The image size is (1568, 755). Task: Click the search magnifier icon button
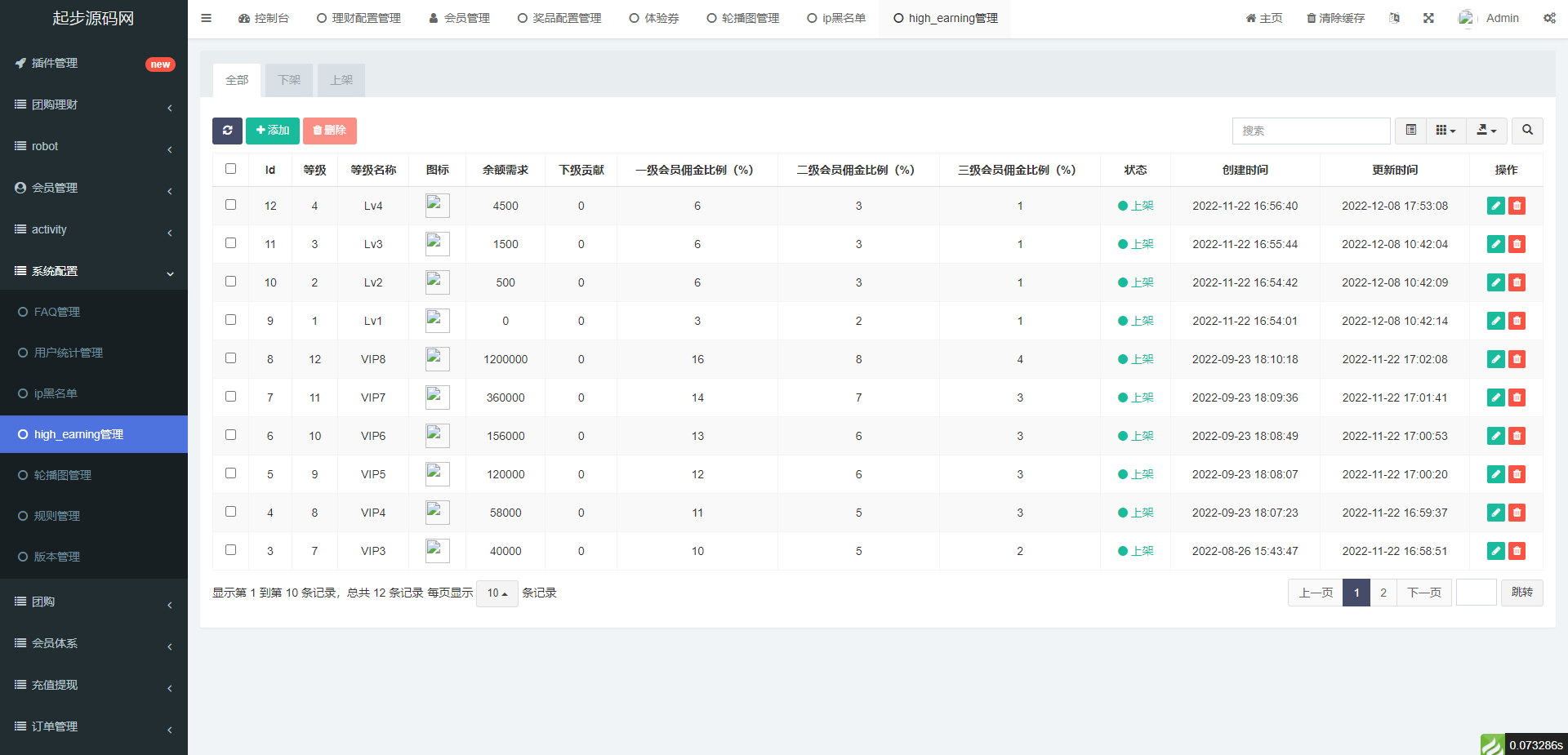[x=1526, y=131]
